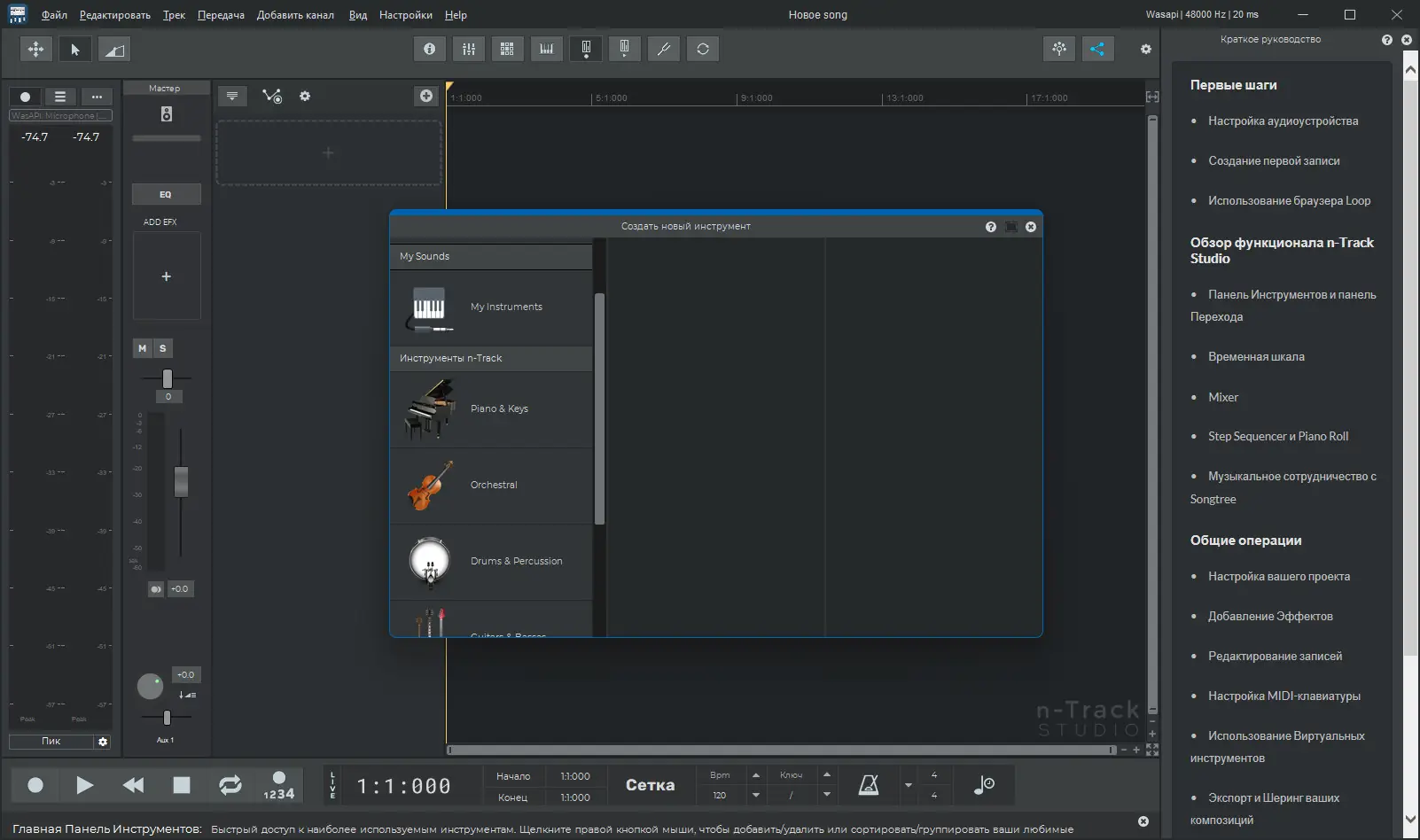Screen dimensions: 1420x840
Task: Decrease Bpm with down arrow
Action: (756, 795)
